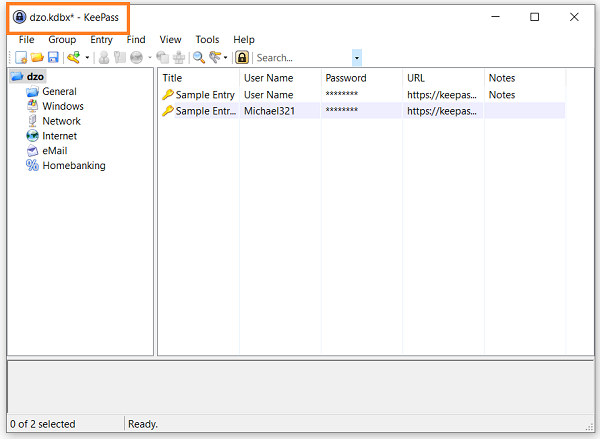The width and height of the screenshot is (600, 439).
Task: Open the Find menu
Action: click(x=136, y=39)
